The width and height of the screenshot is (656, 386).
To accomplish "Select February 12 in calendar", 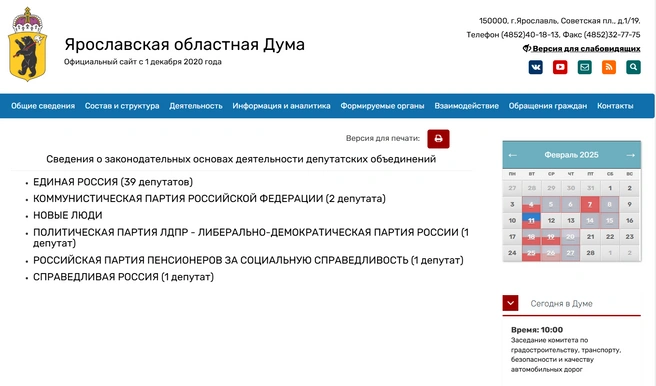I will [x=551, y=221].
